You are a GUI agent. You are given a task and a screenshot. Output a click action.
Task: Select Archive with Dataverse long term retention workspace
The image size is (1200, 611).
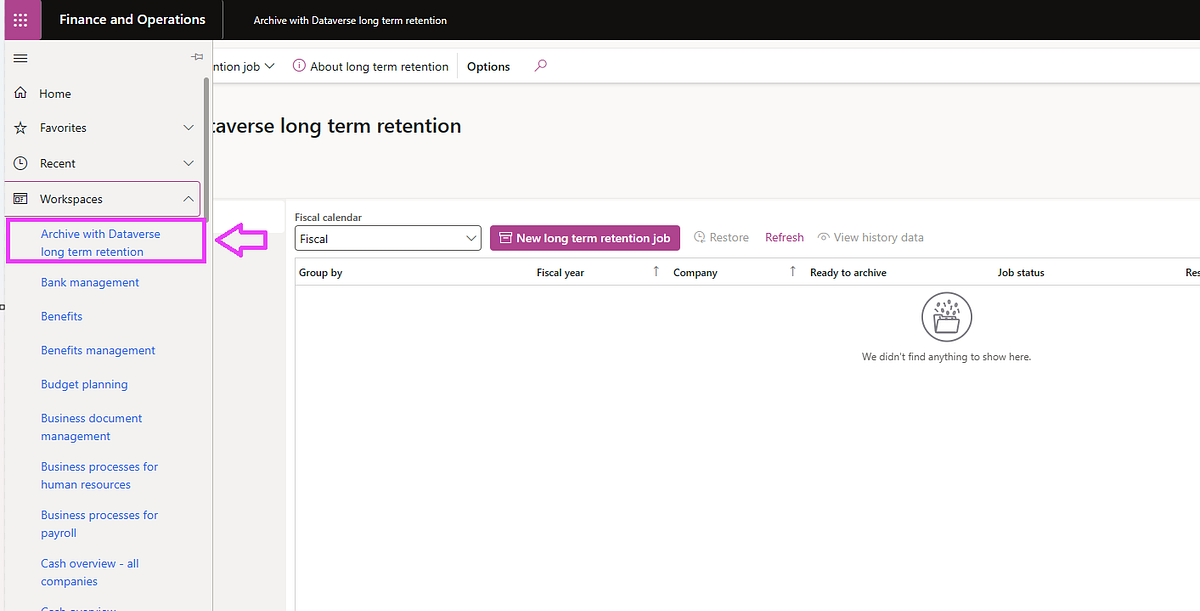(x=99, y=240)
